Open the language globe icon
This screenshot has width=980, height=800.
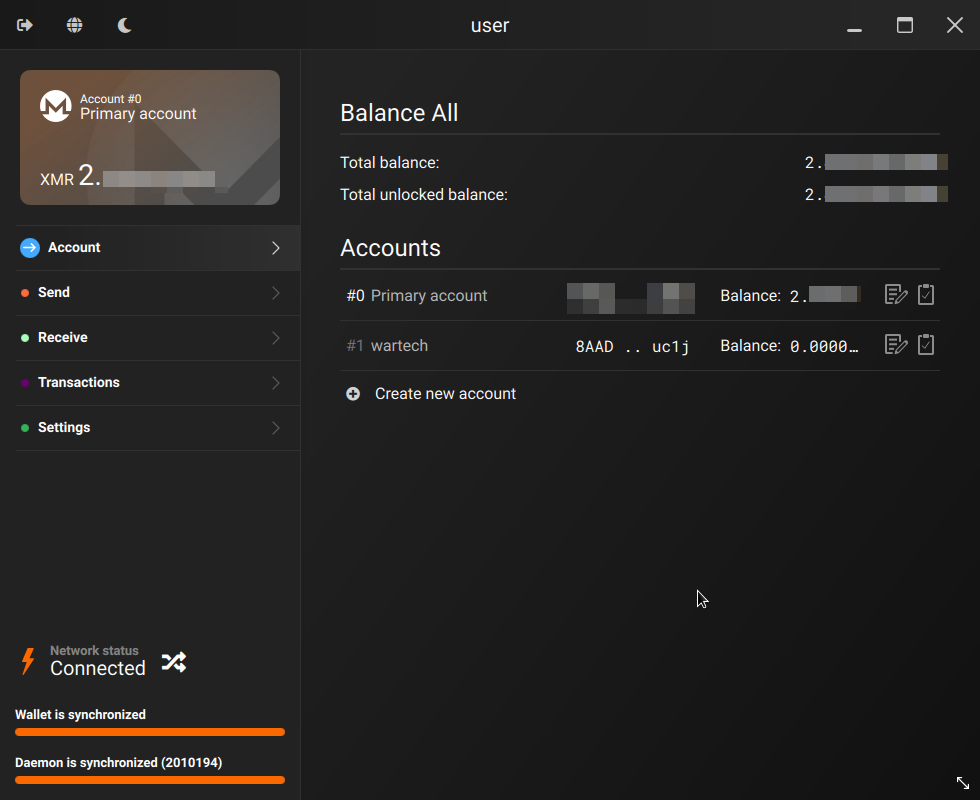(x=75, y=25)
